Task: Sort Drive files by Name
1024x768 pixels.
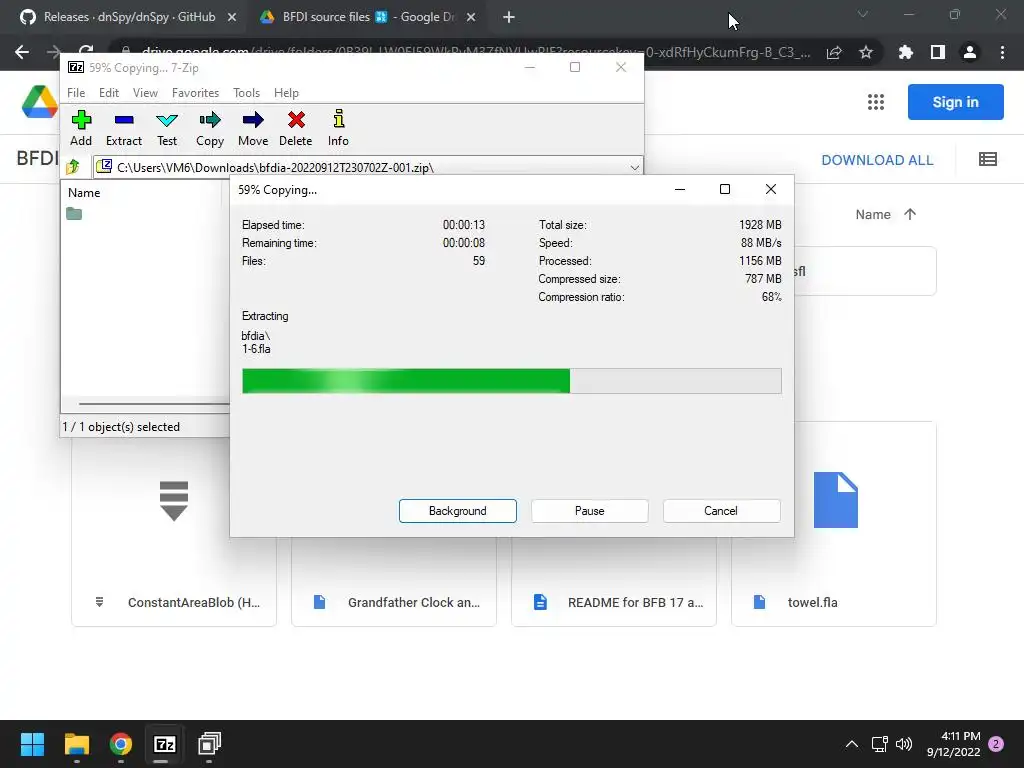Action: [x=873, y=214]
